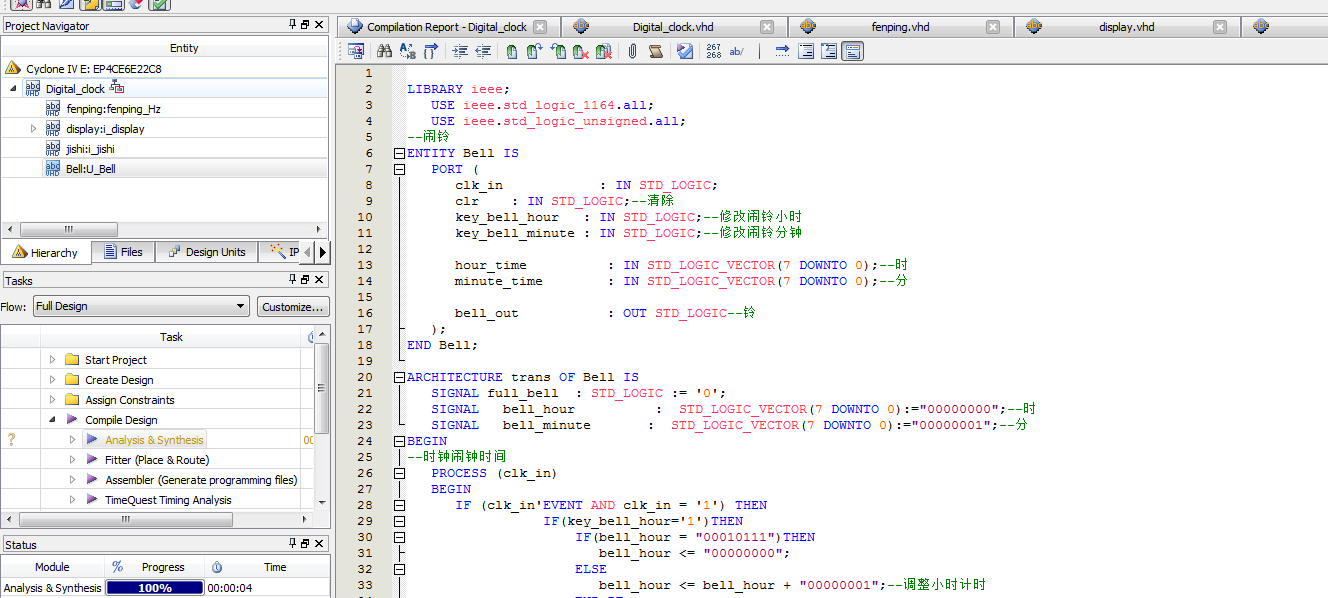Click the play icon for Analysis & Synthesis
This screenshot has height=598, width=1328.
92,440
